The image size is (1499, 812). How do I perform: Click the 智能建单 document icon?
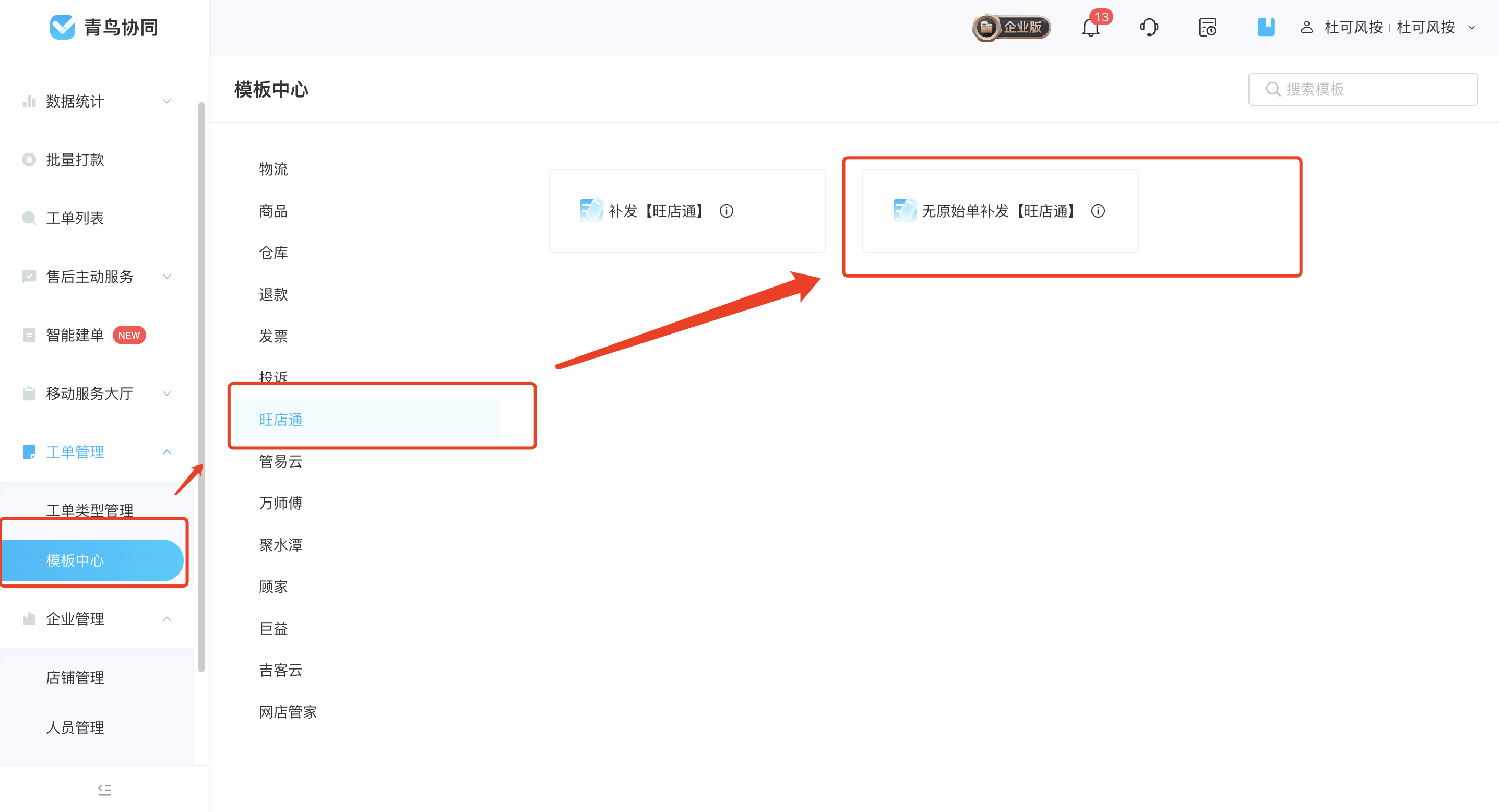(x=29, y=335)
